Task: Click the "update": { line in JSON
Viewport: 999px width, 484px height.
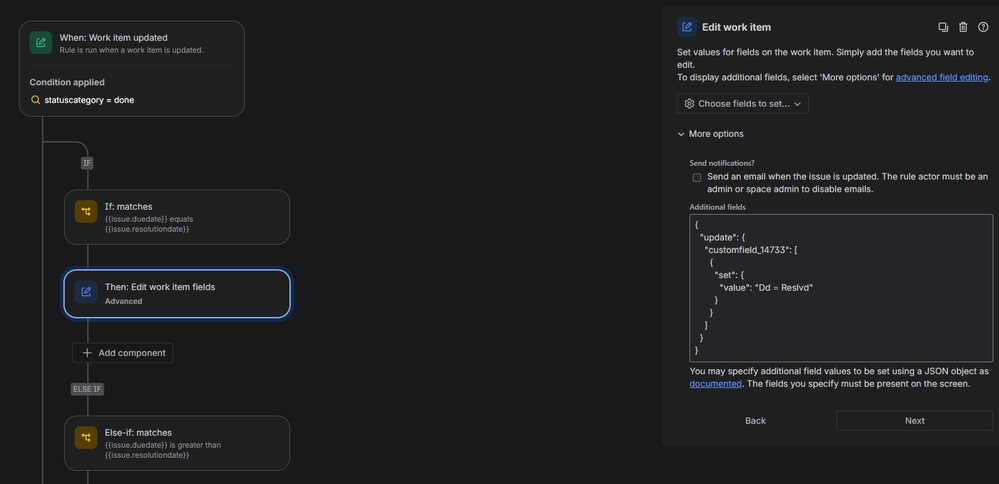Action: point(723,238)
